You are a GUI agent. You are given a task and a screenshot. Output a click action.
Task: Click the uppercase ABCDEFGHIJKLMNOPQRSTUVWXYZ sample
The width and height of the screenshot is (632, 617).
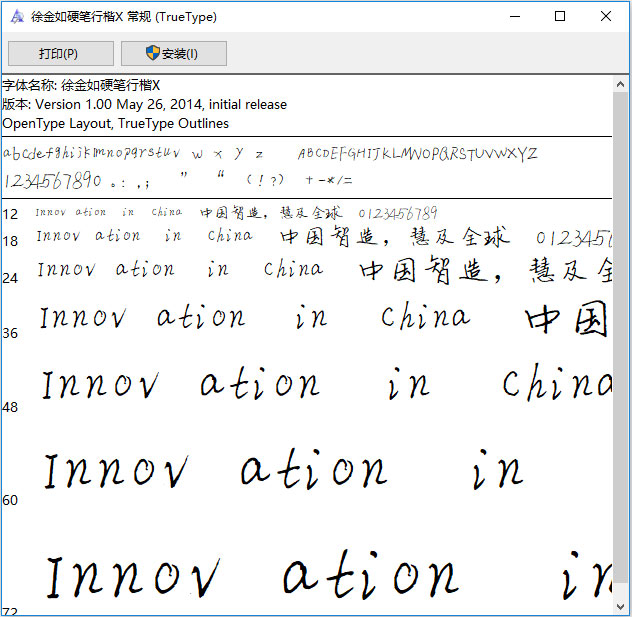point(418,154)
